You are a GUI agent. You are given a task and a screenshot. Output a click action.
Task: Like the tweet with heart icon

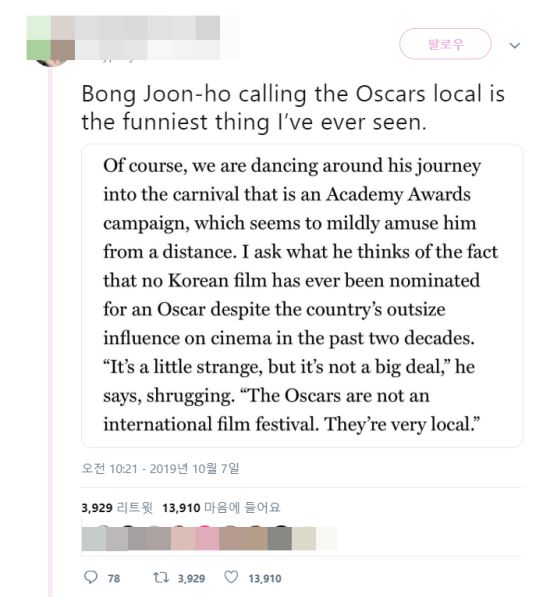tap(231, 577)
